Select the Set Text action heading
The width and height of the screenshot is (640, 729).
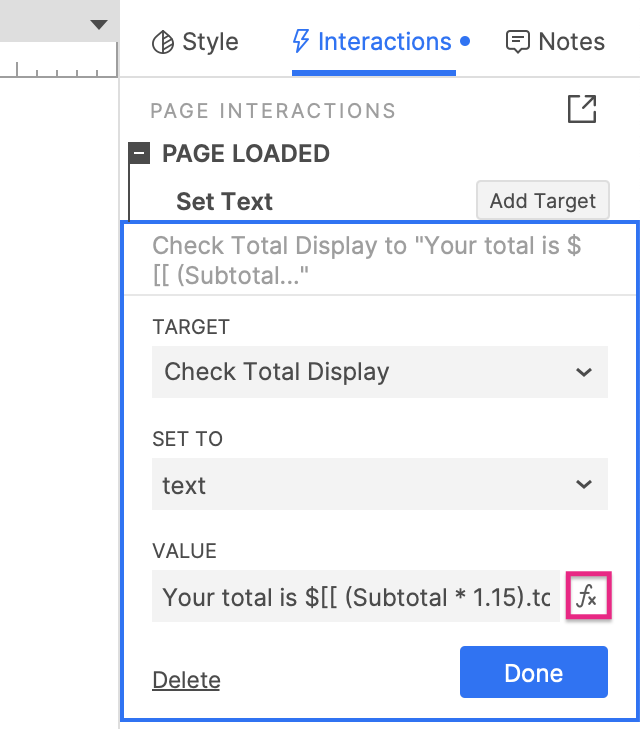click(224, 201)
